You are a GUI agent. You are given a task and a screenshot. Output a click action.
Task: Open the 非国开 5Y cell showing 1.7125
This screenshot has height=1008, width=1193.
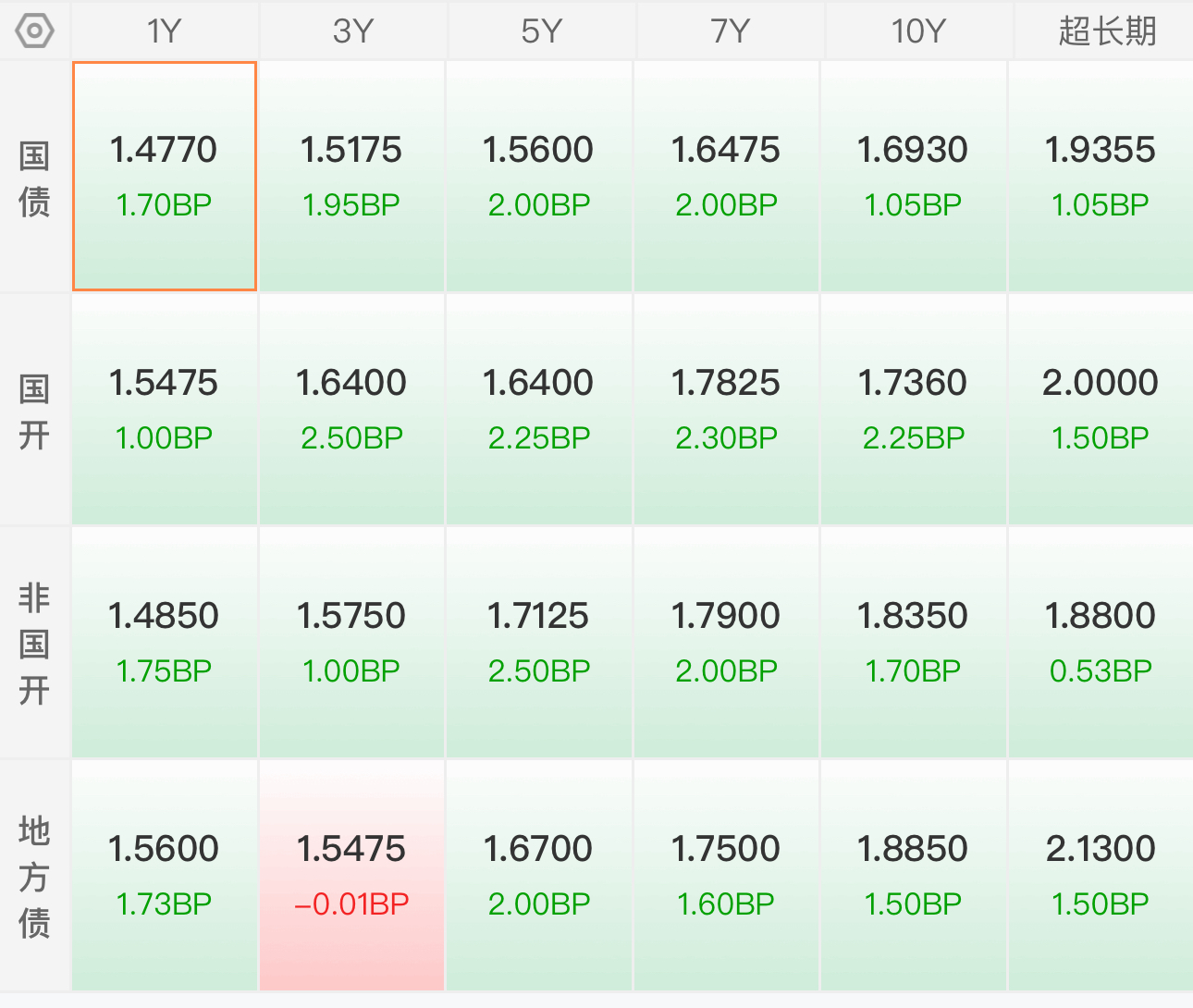[x=539, y=642]
